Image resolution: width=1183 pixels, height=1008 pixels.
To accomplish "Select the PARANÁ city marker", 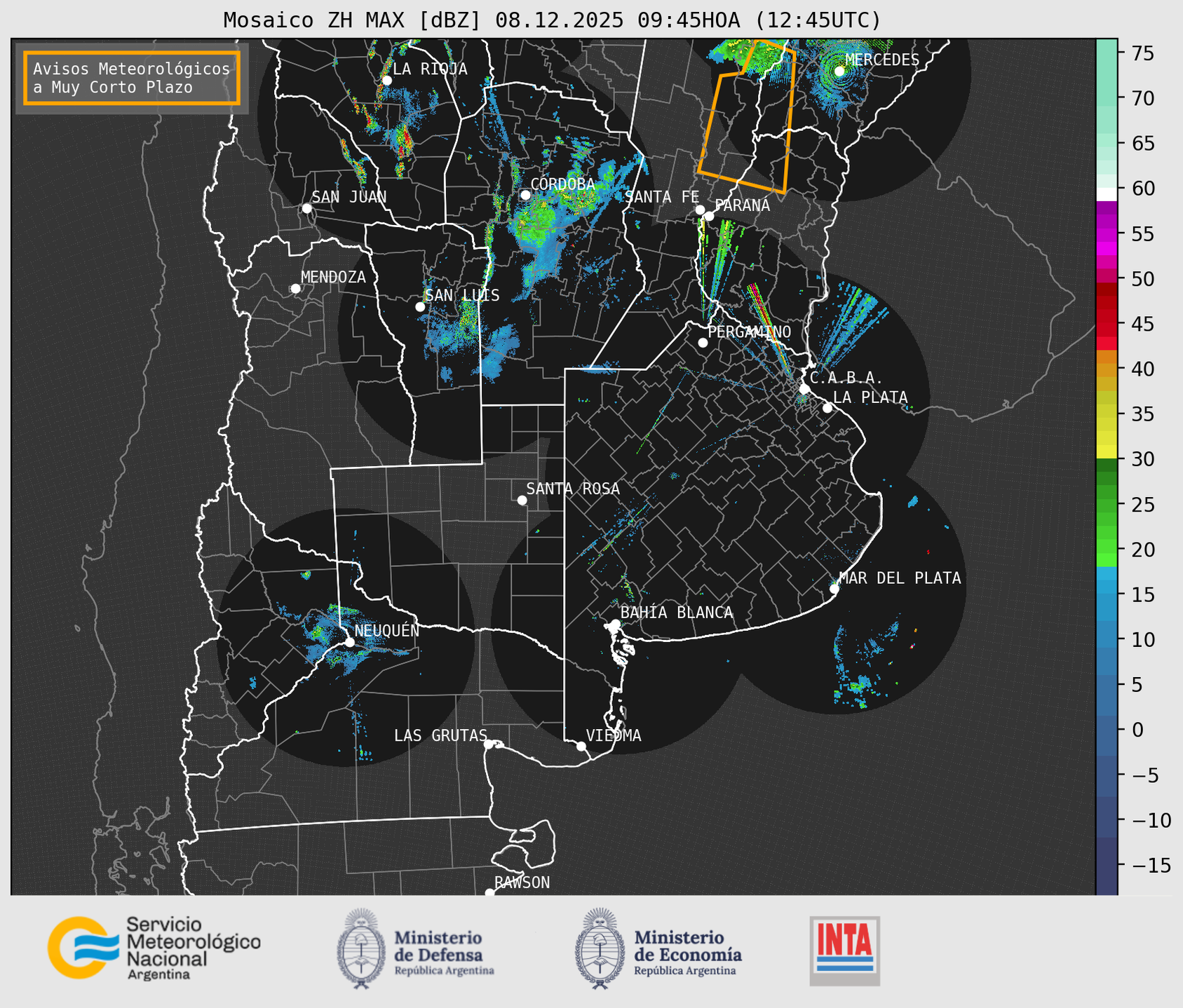I will click(x=709, y=216).
